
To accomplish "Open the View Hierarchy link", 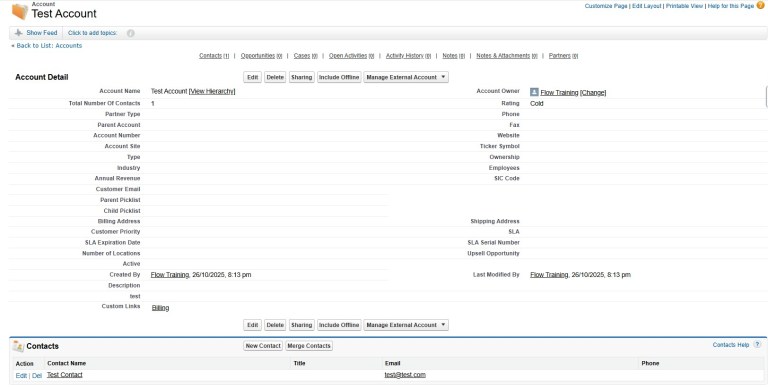I will coord(212,91).
